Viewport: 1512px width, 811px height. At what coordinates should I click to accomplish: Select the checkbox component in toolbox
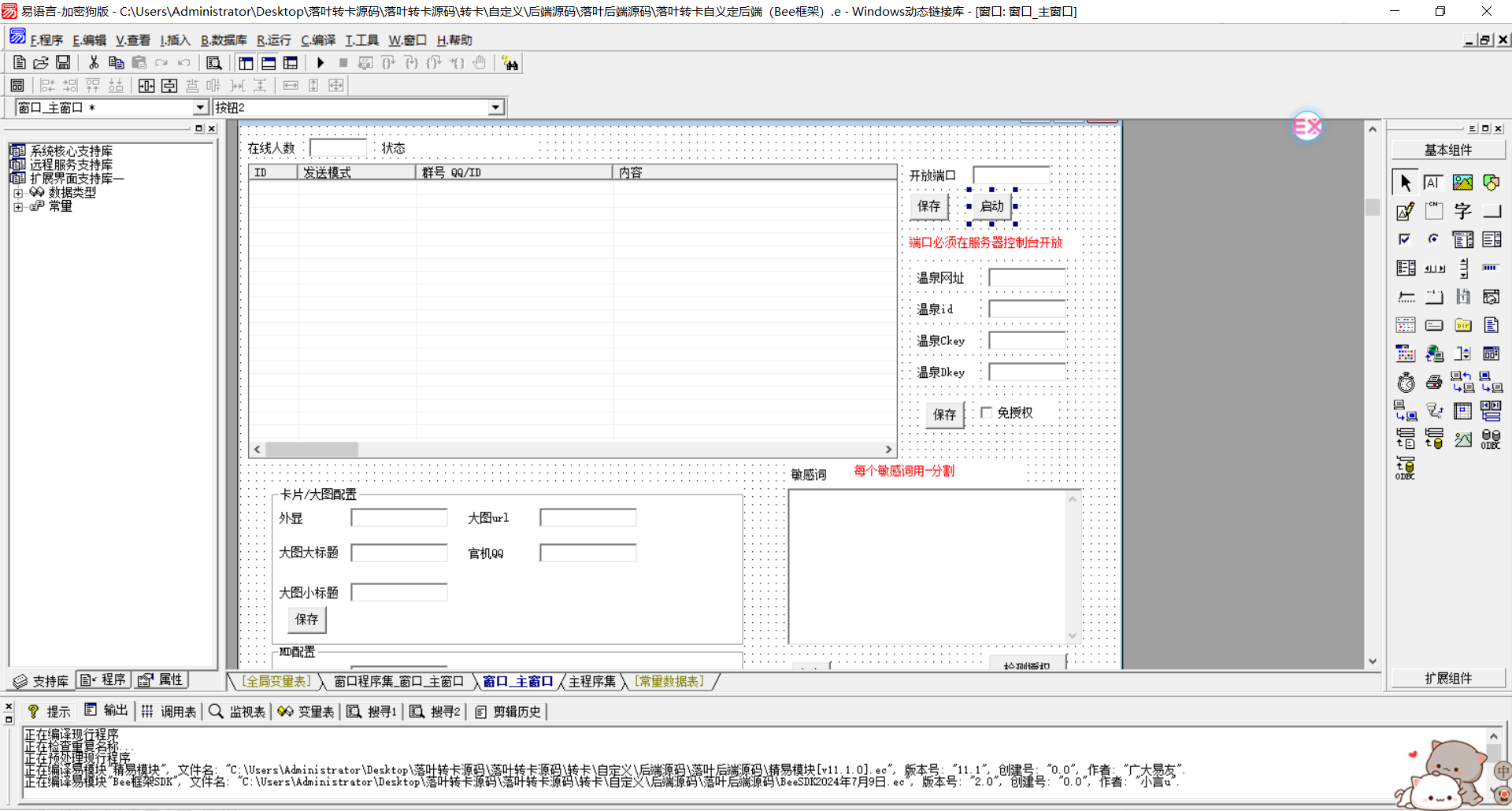pyautogui.click(x=1405, y=239)
